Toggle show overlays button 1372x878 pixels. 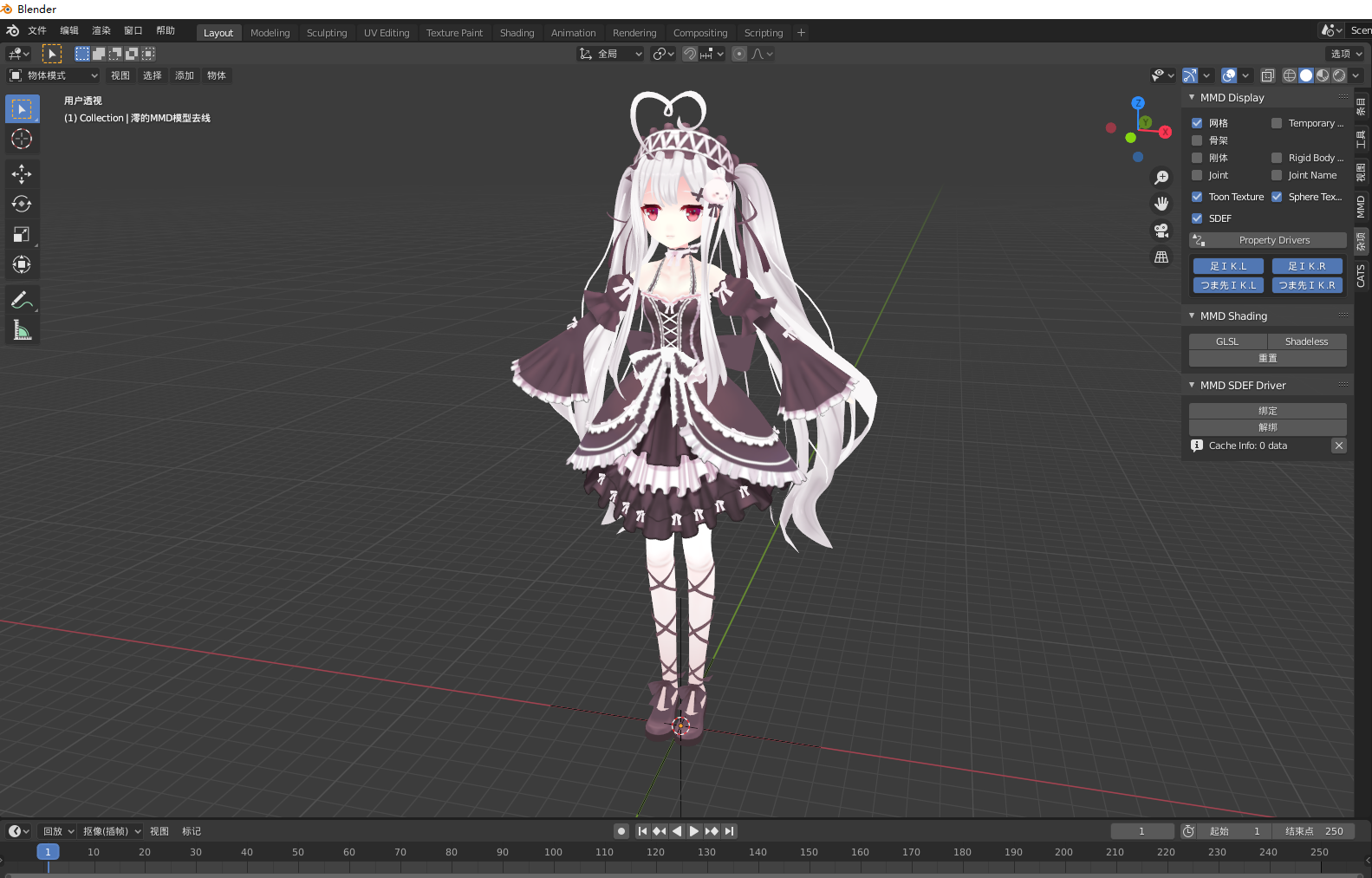(x=1229, y=75)
